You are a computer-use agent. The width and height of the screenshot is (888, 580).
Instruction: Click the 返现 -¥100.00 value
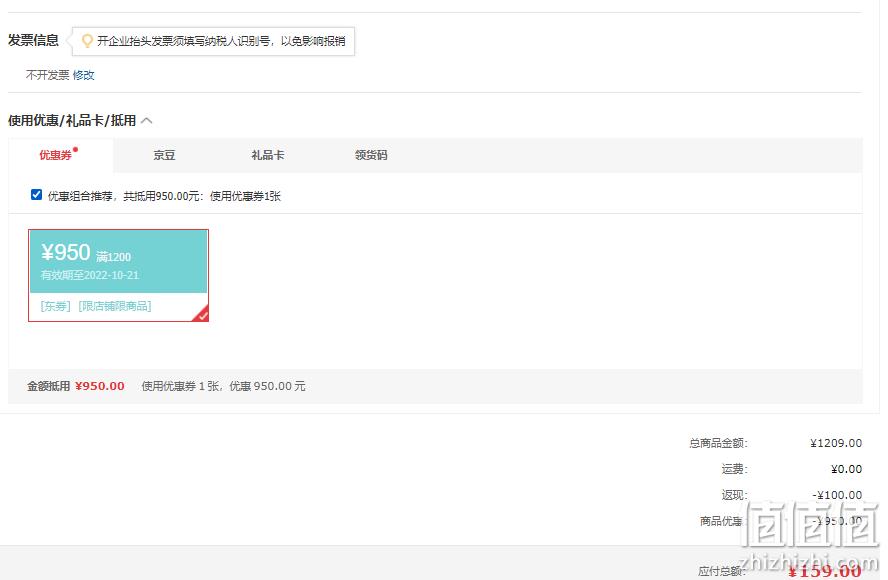pos(837,495)
